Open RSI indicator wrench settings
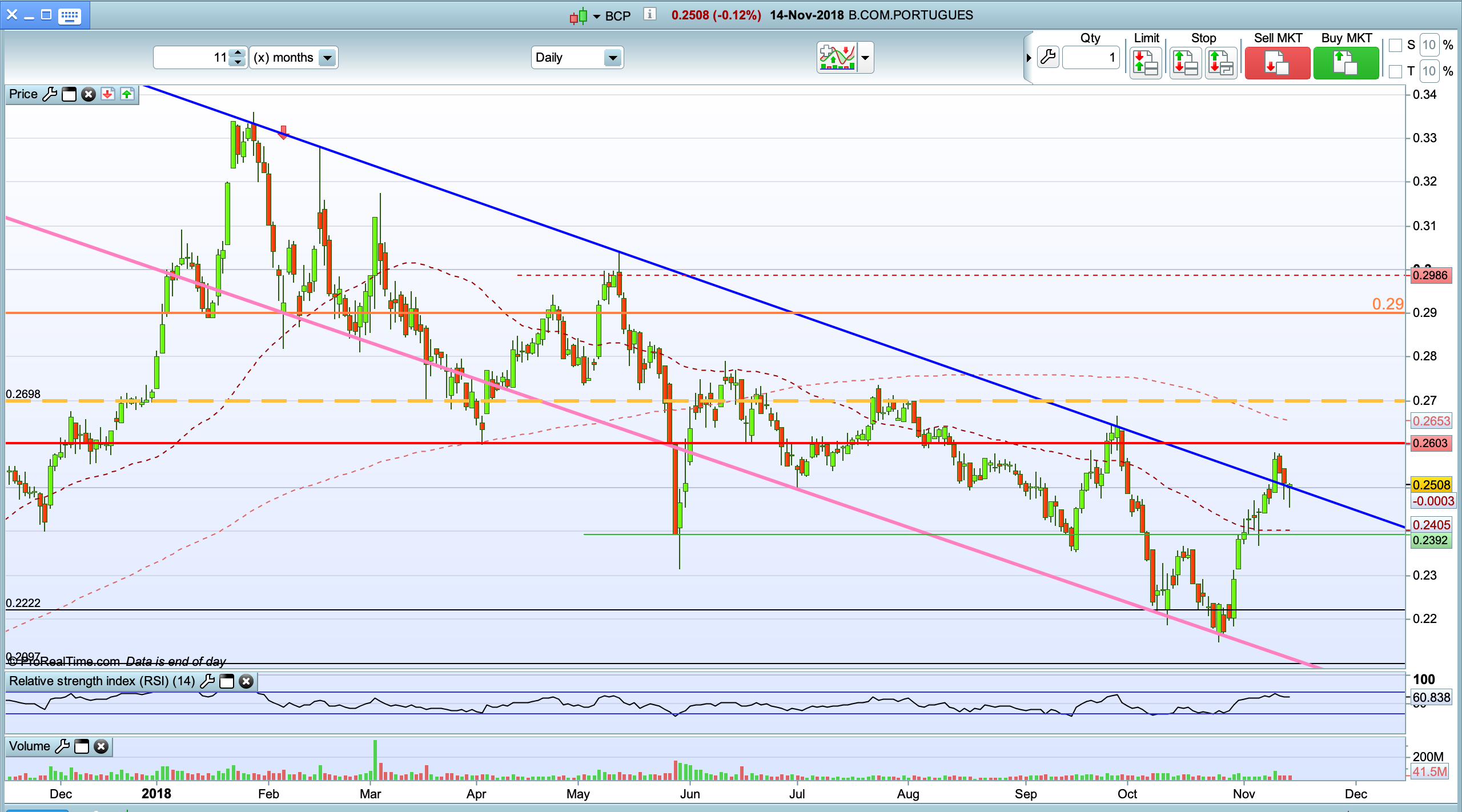Image resolution: width=1462 pixels, height=812 pixels. pos(207,681)
